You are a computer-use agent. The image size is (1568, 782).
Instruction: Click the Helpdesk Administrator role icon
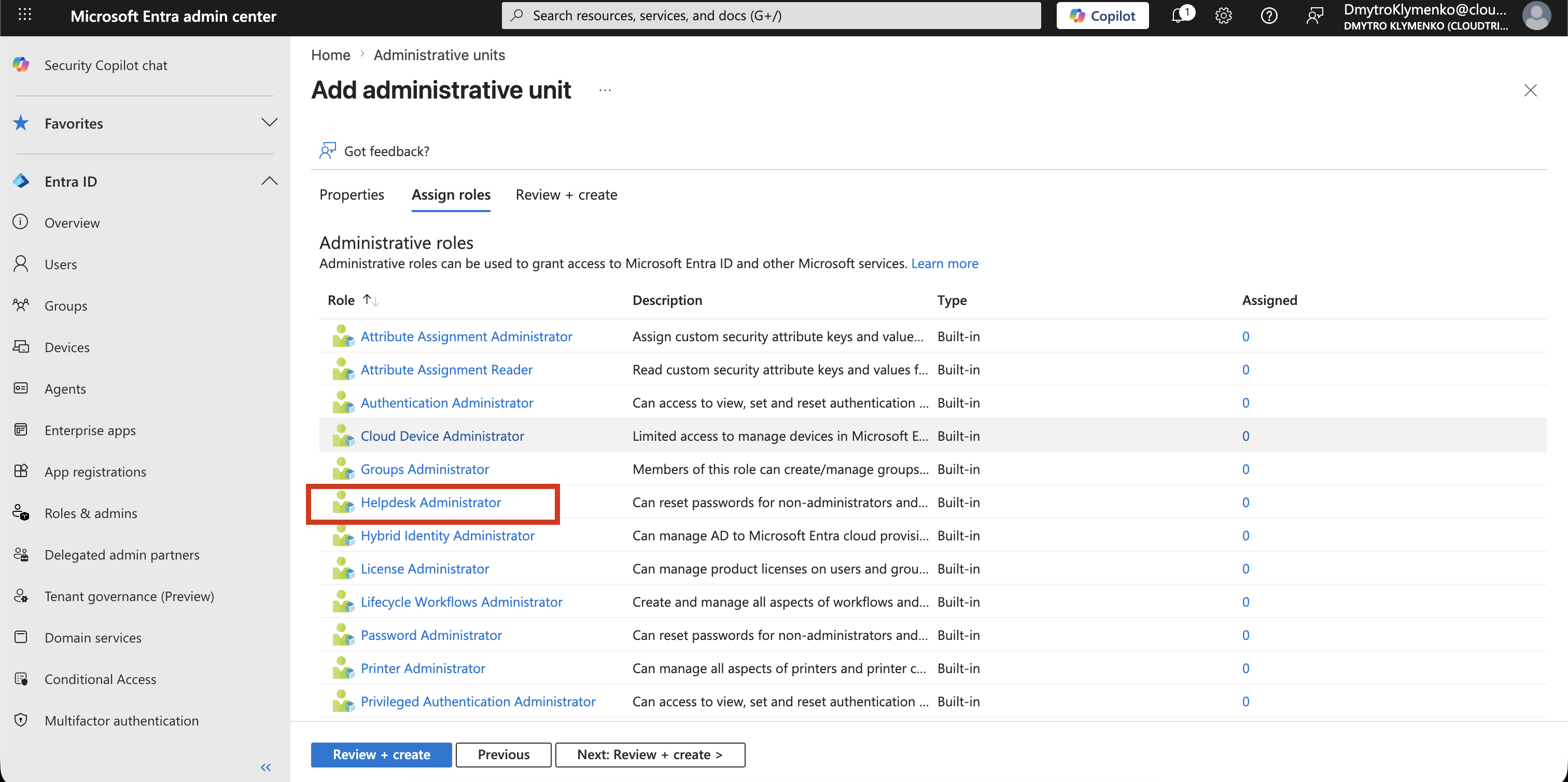(343, 502)
